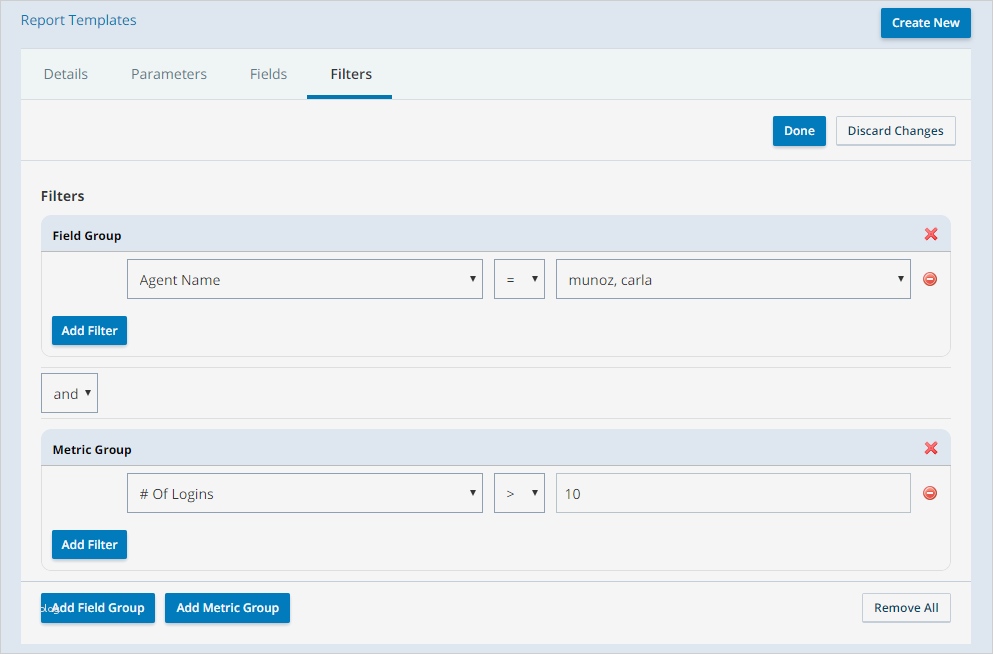Add Filter to the Field Group
Screen dimensions: 993x654
coord(89,331)
